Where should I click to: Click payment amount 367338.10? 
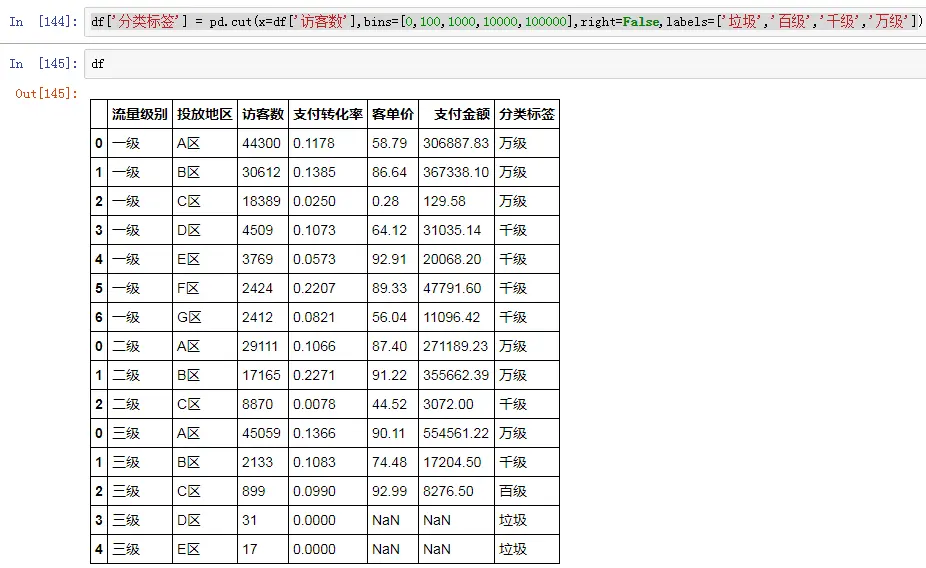pos(456,172)
